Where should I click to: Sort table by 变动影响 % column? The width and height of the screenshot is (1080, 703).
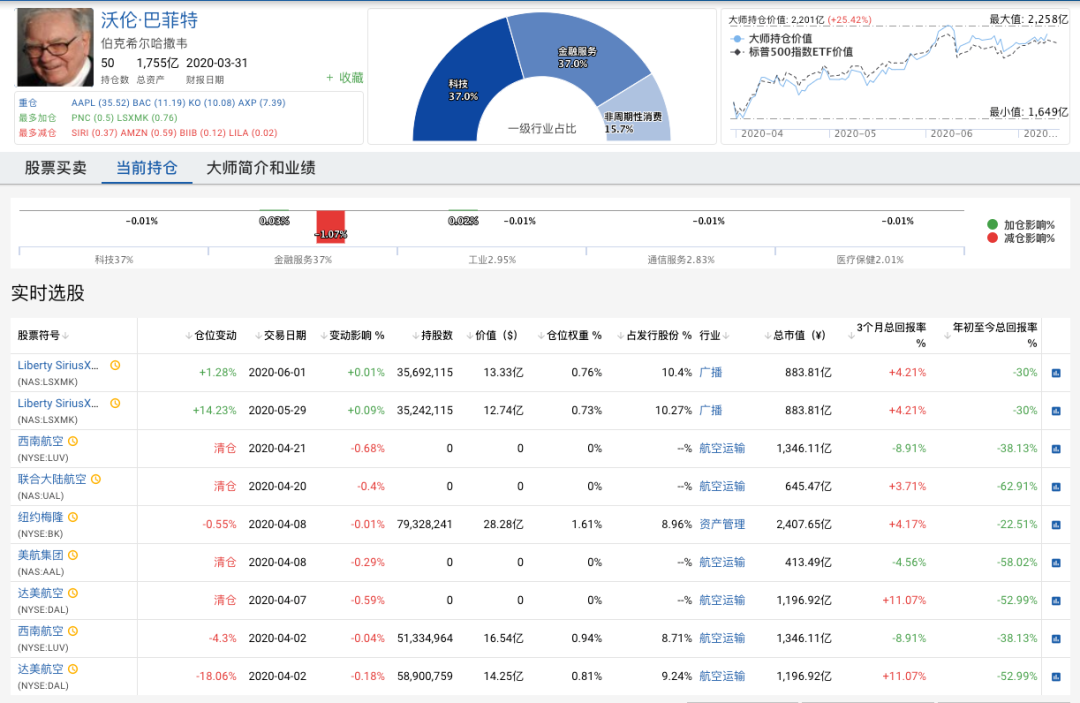point(352,335)
